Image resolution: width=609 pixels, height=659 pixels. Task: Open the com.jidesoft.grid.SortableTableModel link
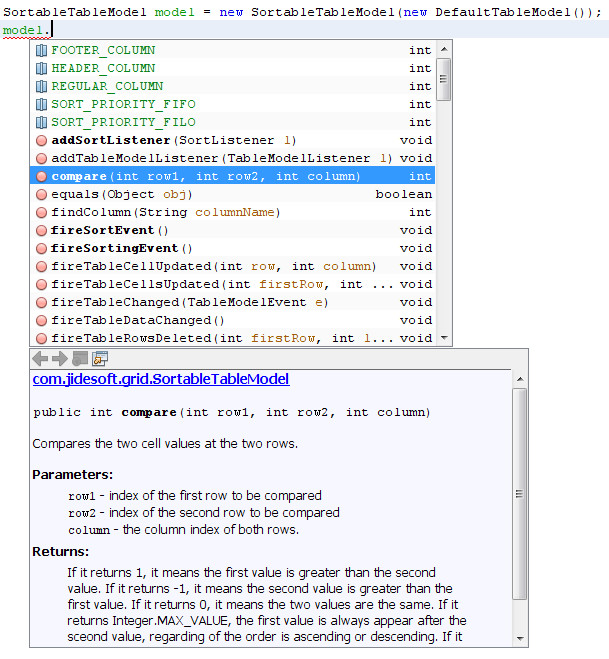point(160,379)
